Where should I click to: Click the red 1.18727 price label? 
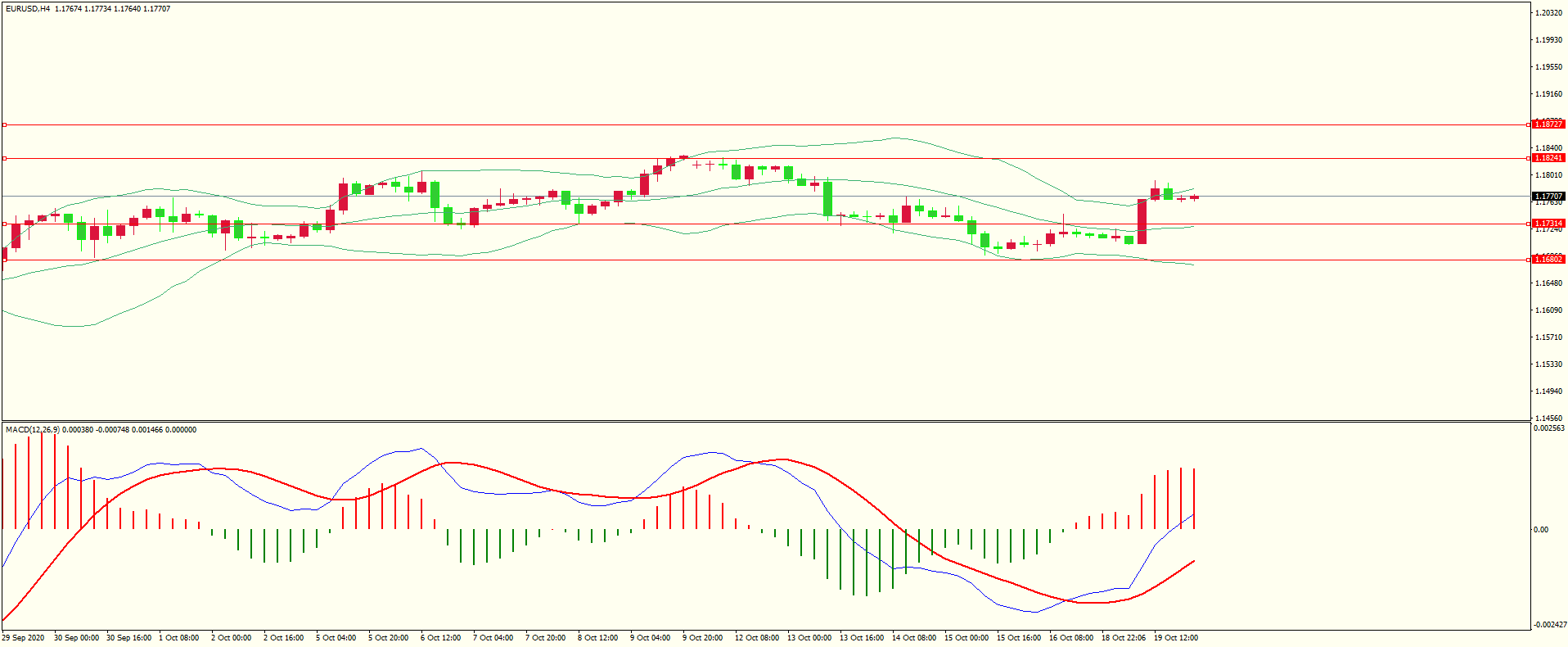pyautogui.click(x=1548, y=124)
